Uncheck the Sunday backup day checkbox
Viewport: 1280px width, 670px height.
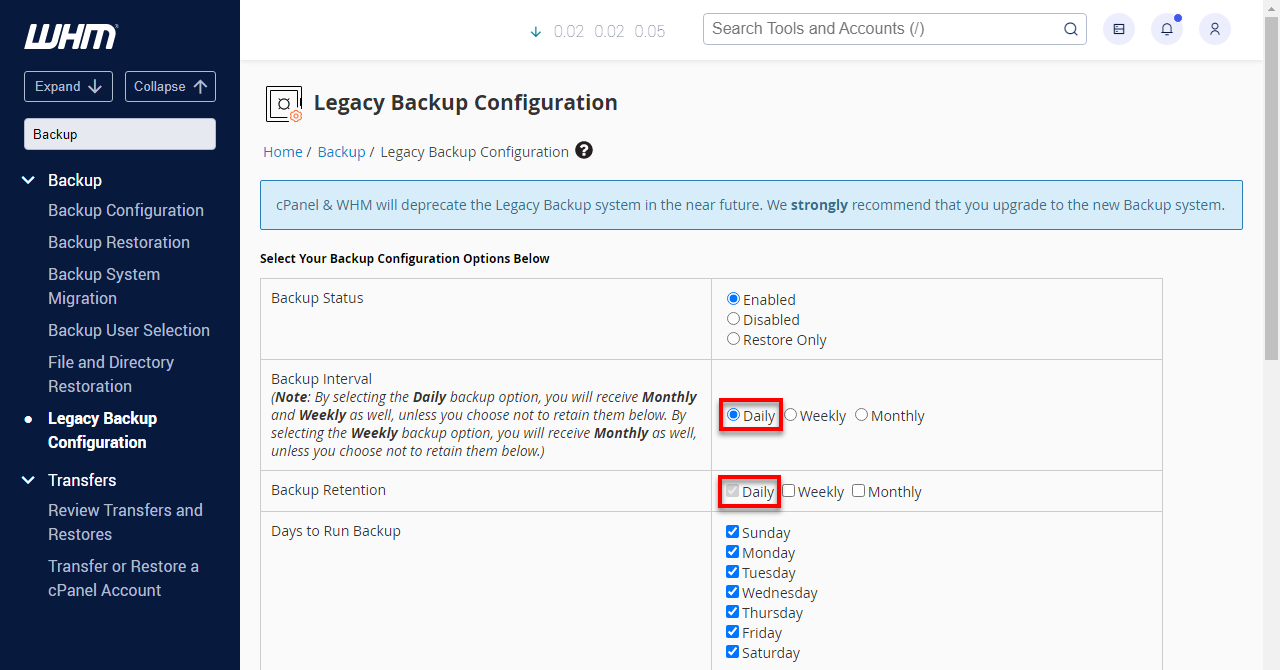[732, 531]
